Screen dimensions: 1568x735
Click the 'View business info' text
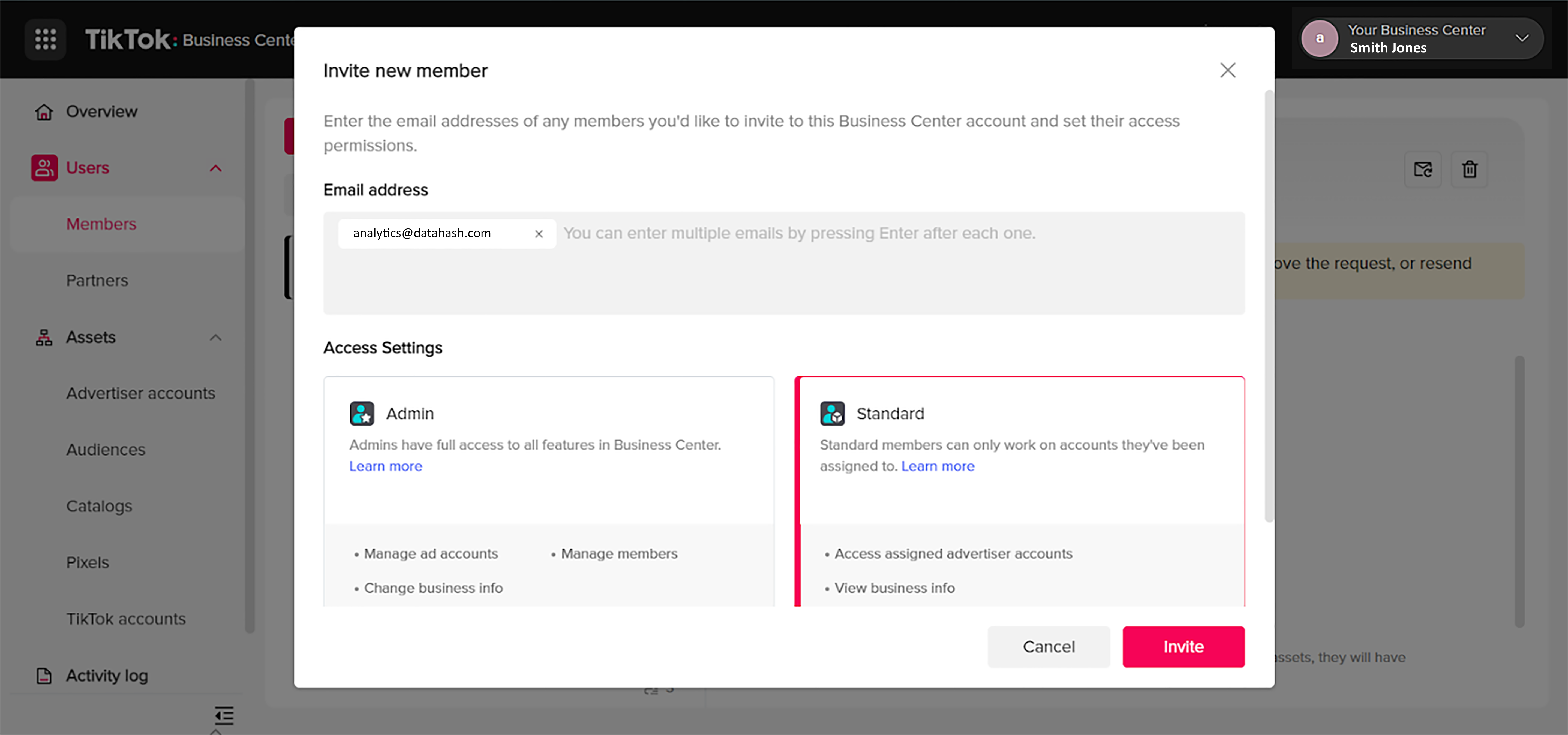pos(894,588)
